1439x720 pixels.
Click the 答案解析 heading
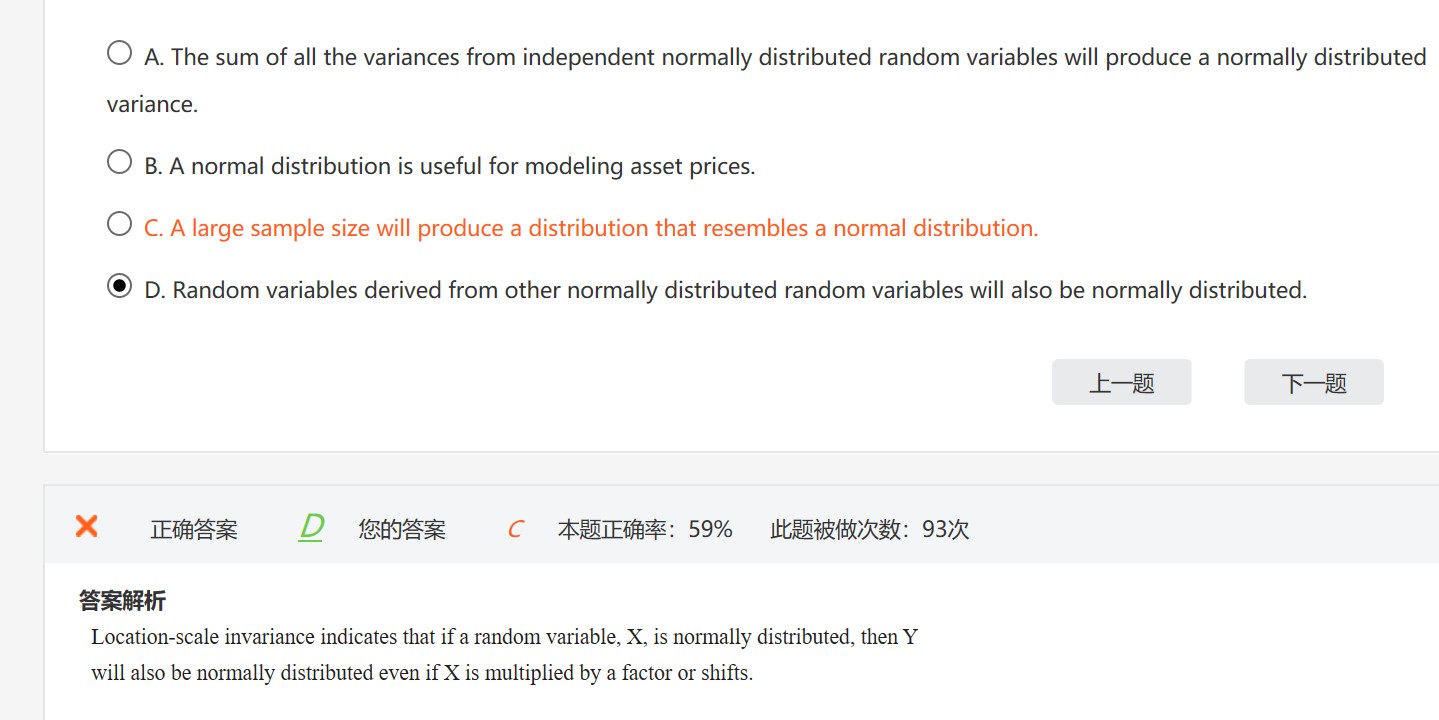tap(122, 601)
